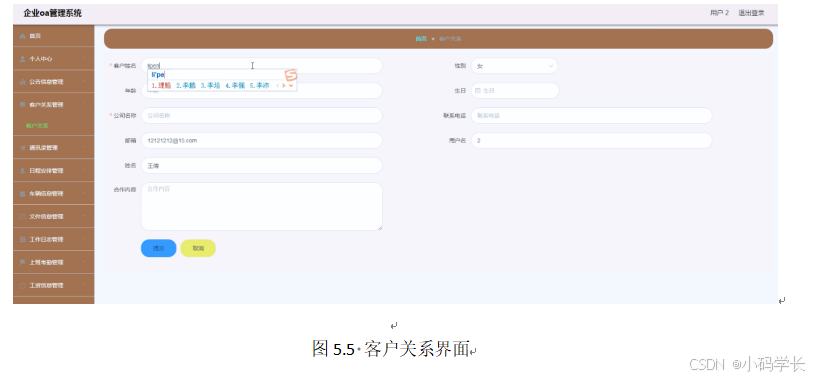Expand 工资信息管理 submenu chevron
Viewport: 817px width, 380px height.
[x=84, y=285]
